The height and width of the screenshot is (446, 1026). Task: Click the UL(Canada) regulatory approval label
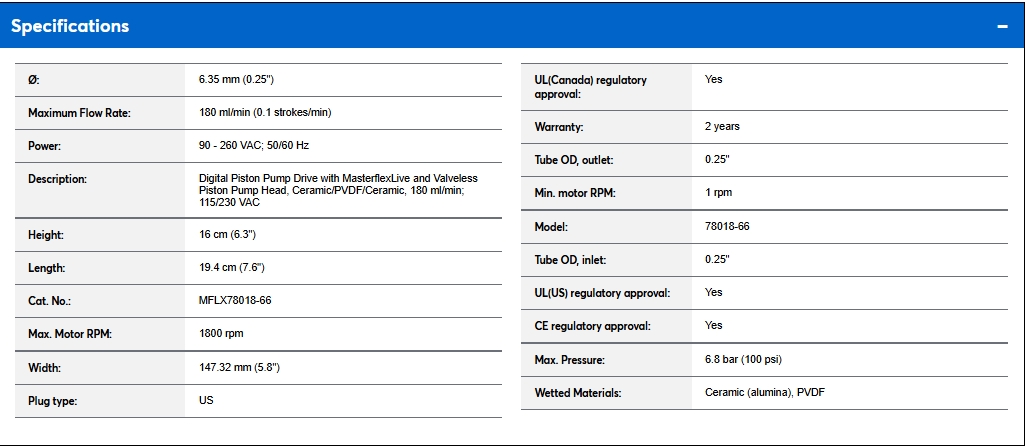point(591,86)
